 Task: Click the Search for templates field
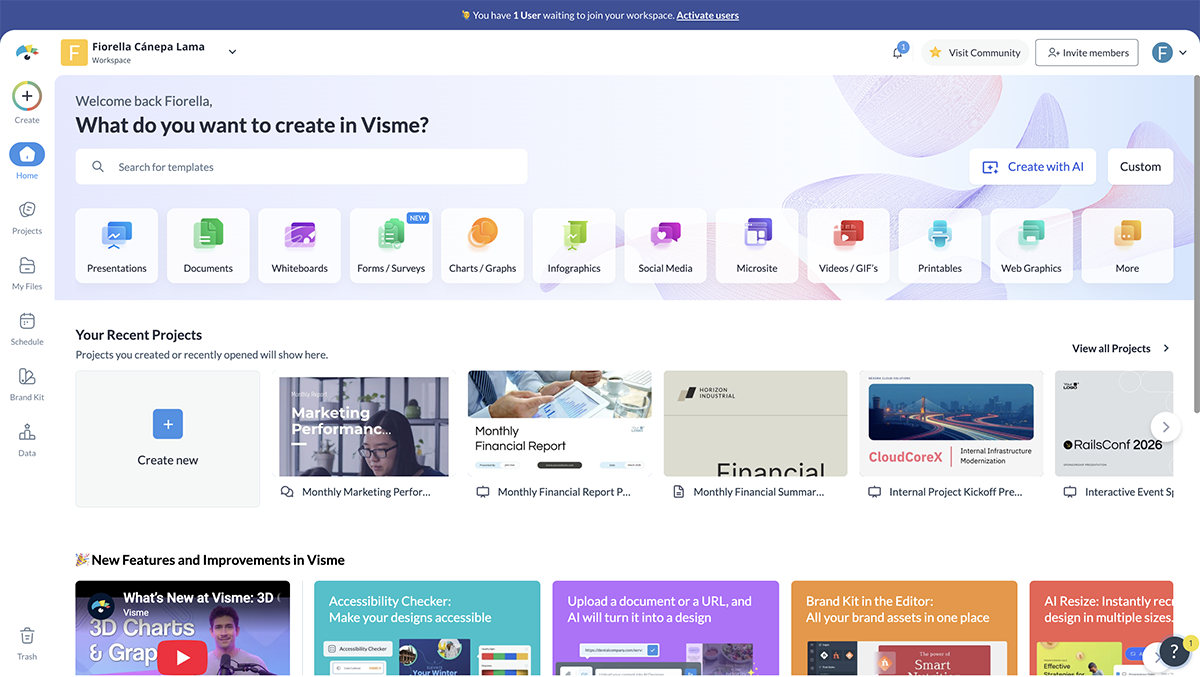tap(301, 167)
